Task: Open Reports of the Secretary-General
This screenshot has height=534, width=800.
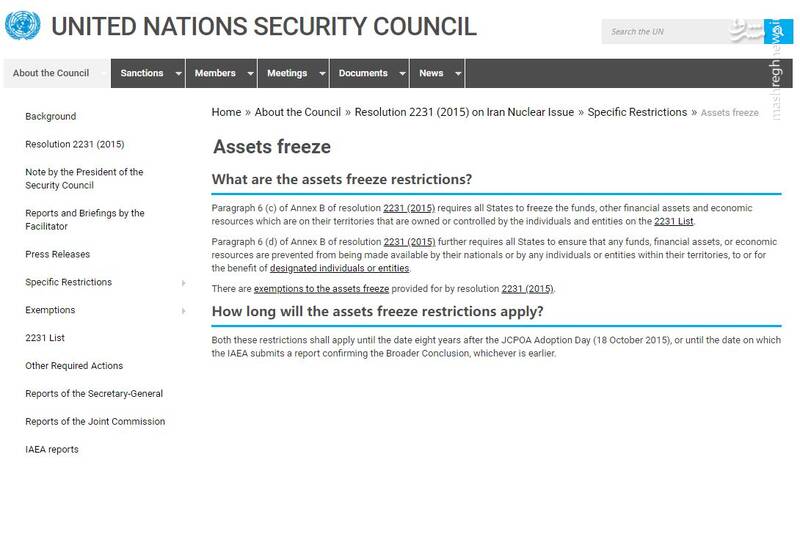Action: pos(94,394)
